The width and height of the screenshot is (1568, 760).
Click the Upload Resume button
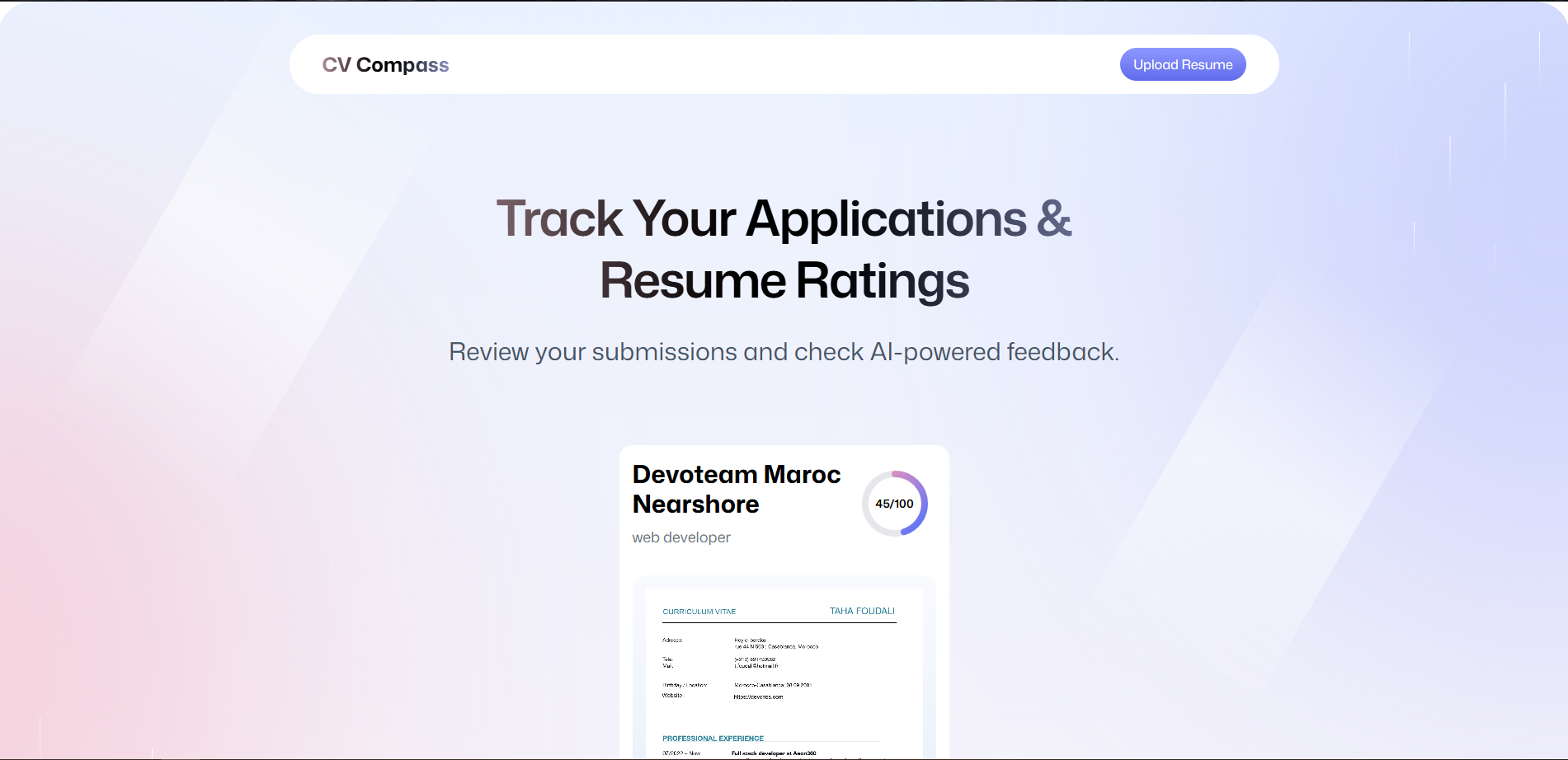point(1182,64)
